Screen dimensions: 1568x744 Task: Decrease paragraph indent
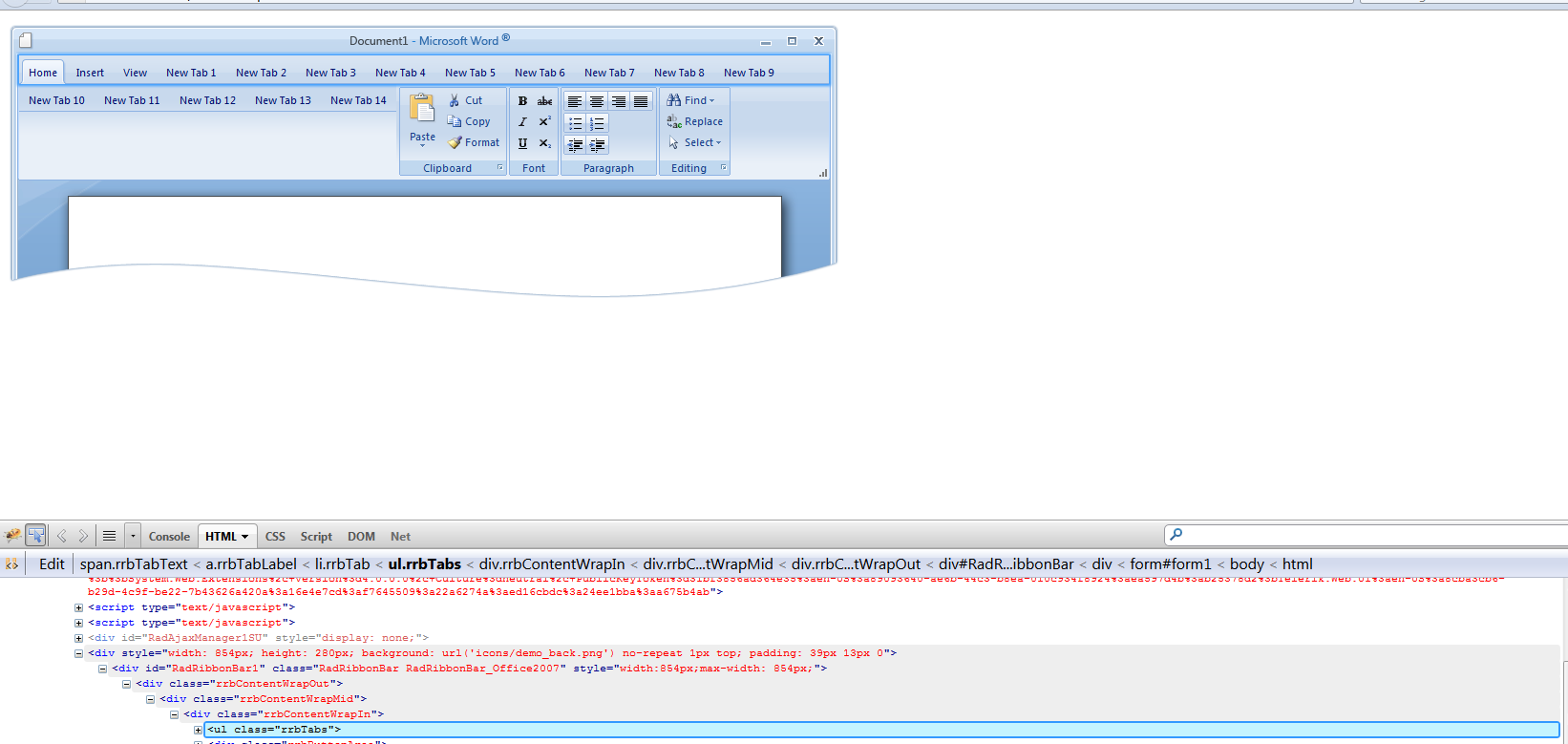[575, 145]
